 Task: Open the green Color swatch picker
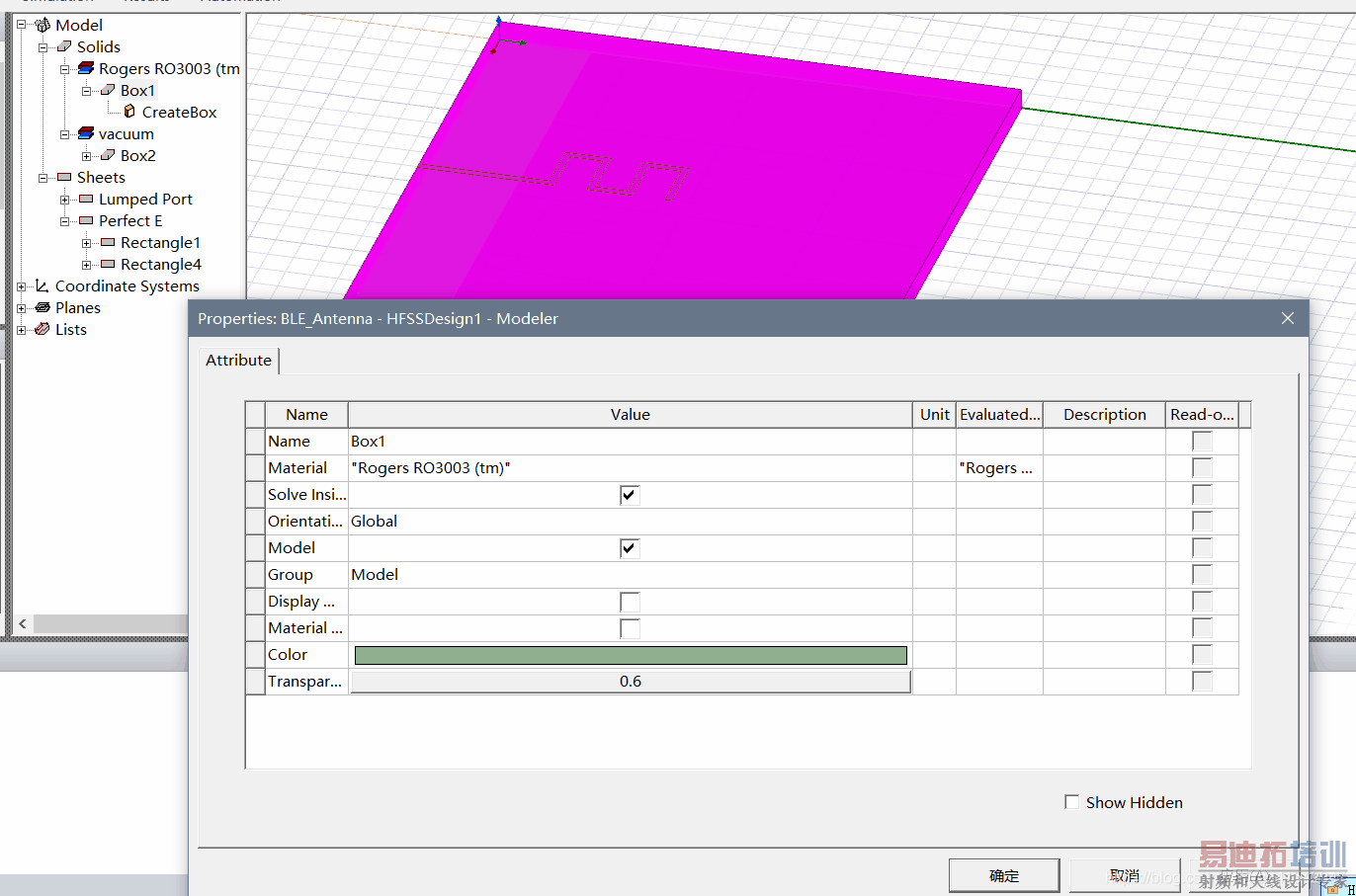(631, 655)
